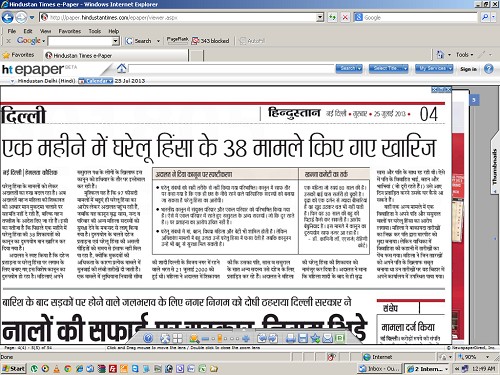Click the fit-to-screen arrows icon
The image size is (500, 375).
[165, 339]
